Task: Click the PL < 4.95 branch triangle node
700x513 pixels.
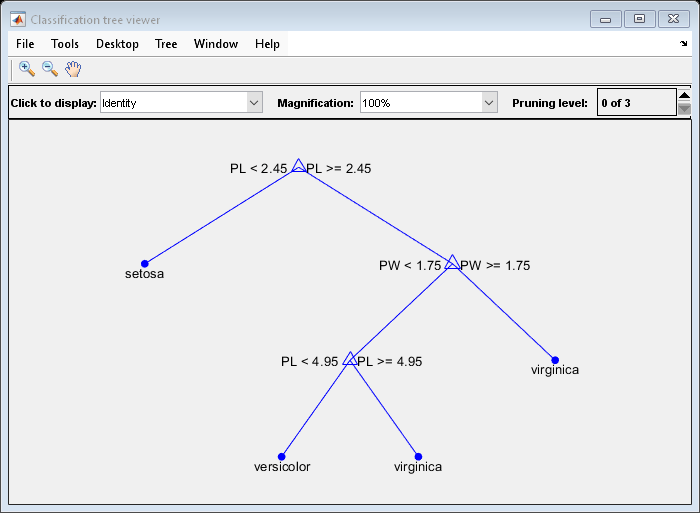Action: pos(349,359)
